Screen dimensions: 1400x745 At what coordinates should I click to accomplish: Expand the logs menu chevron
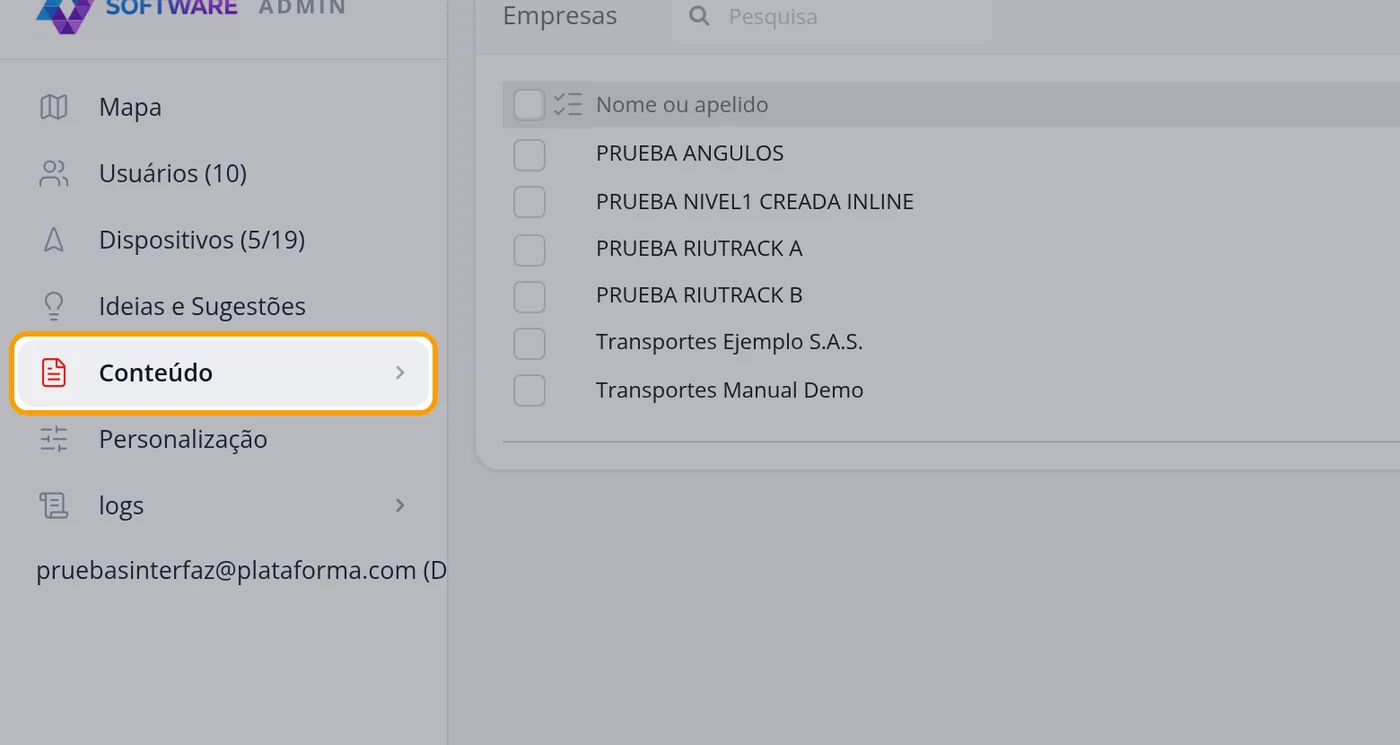pyautogui.click(x=400, y=505)
